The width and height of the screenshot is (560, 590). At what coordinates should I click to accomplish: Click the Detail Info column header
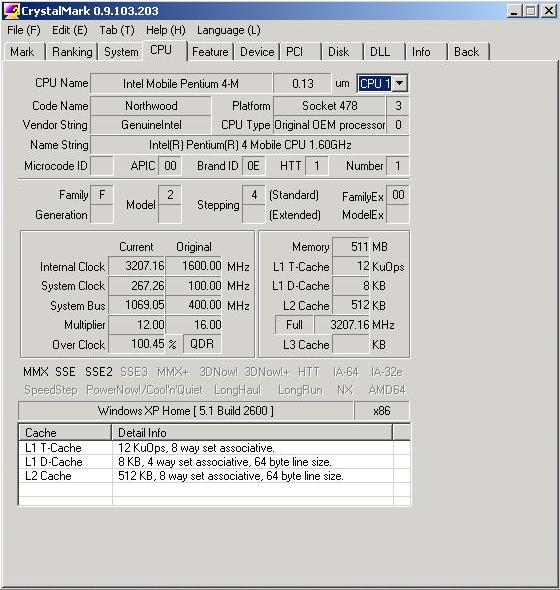tap(252, 432)
